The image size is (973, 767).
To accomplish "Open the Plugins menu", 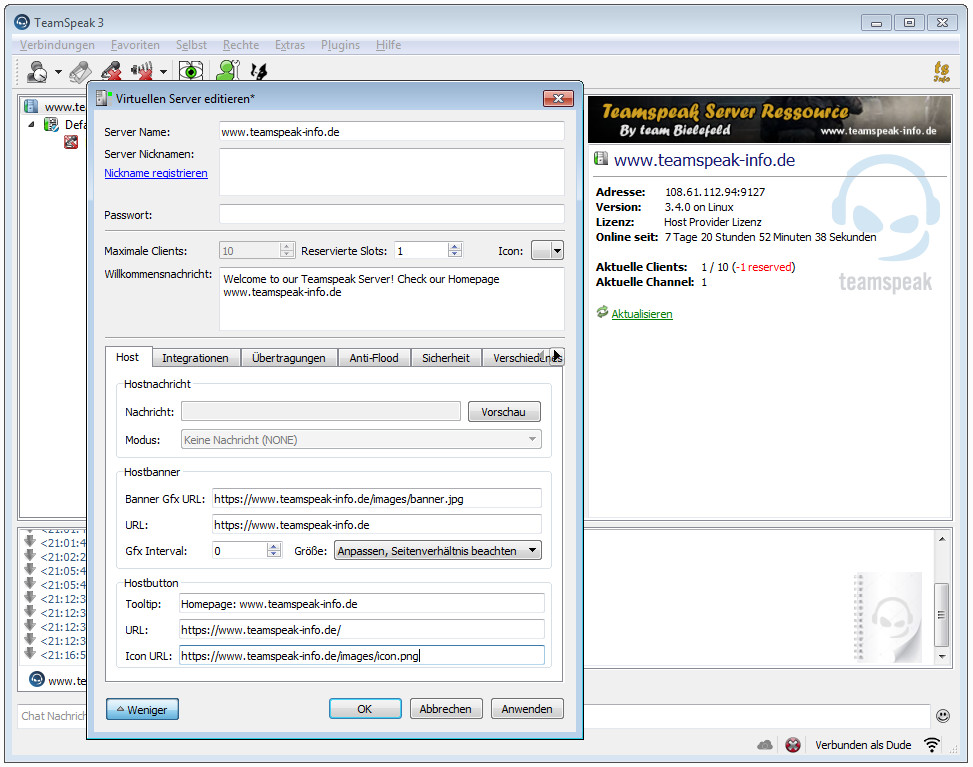I will coord(340,45).
